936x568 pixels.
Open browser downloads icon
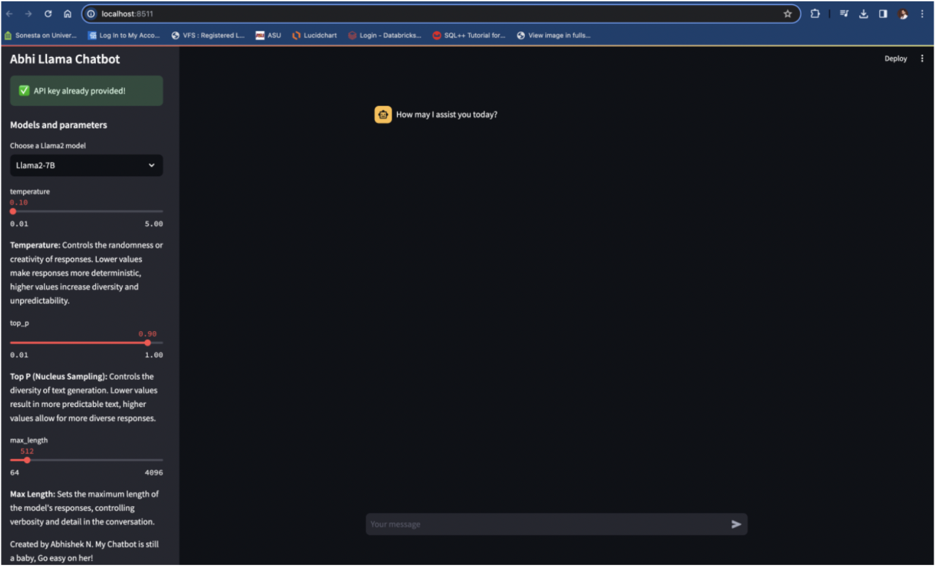tap(863, 14)
